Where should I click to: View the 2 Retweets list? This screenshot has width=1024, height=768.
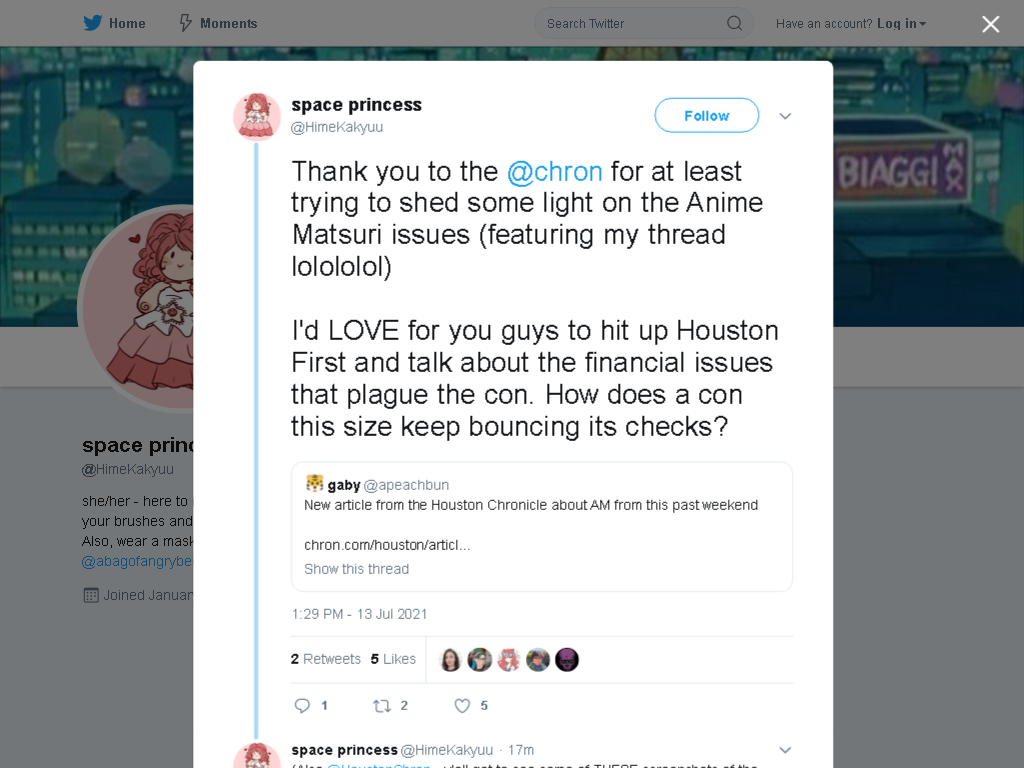click(x=326, y=659)
